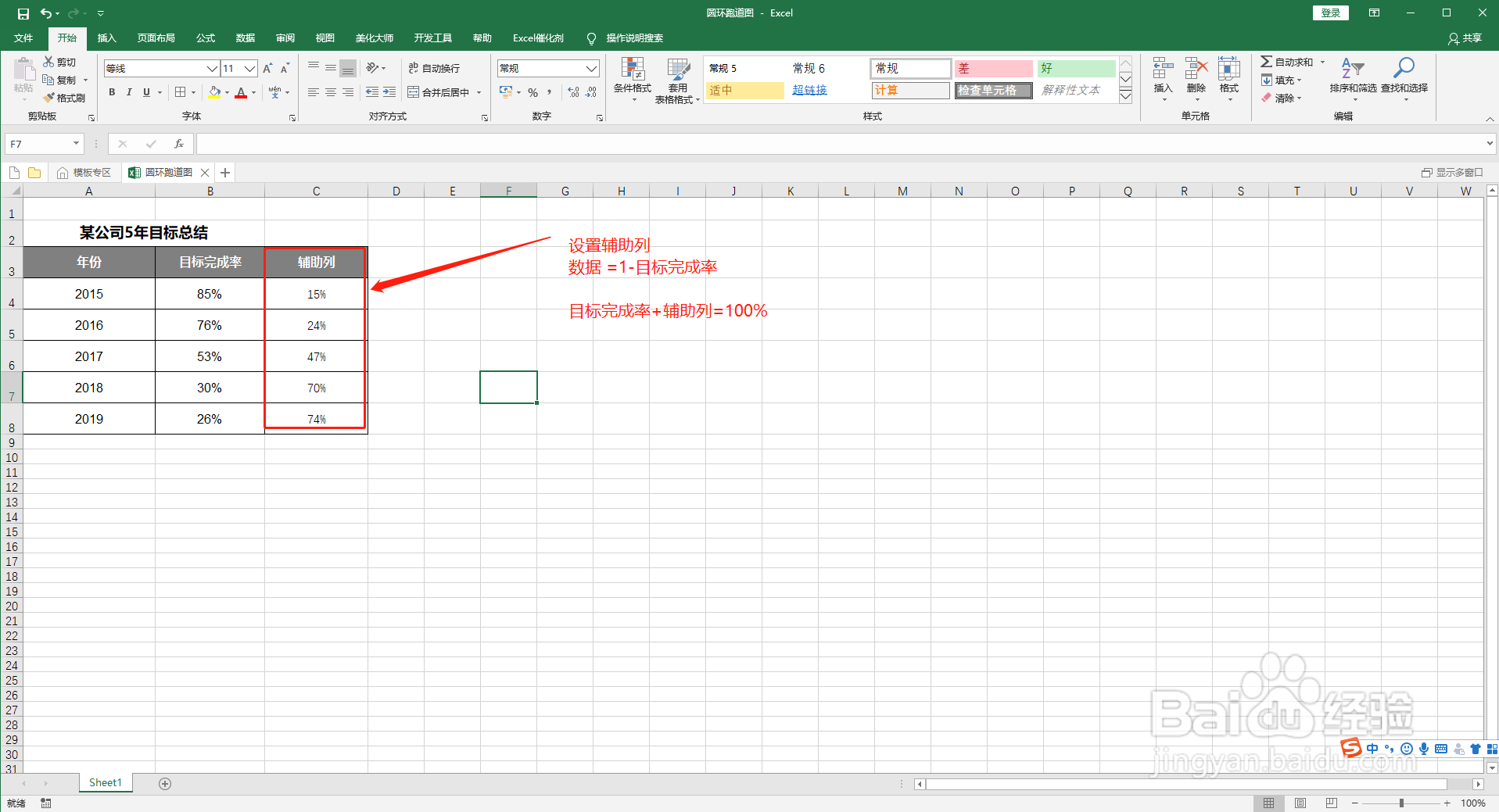Screen dimensions: 1499x812
Task: Apply the 超链接 hyperlink cell style
Action: click(809, 90)
